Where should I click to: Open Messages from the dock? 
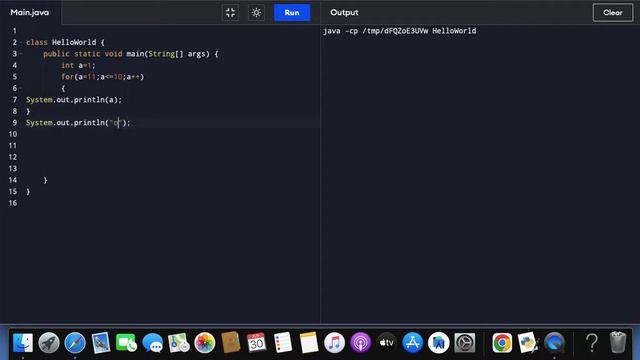point(153,342)
